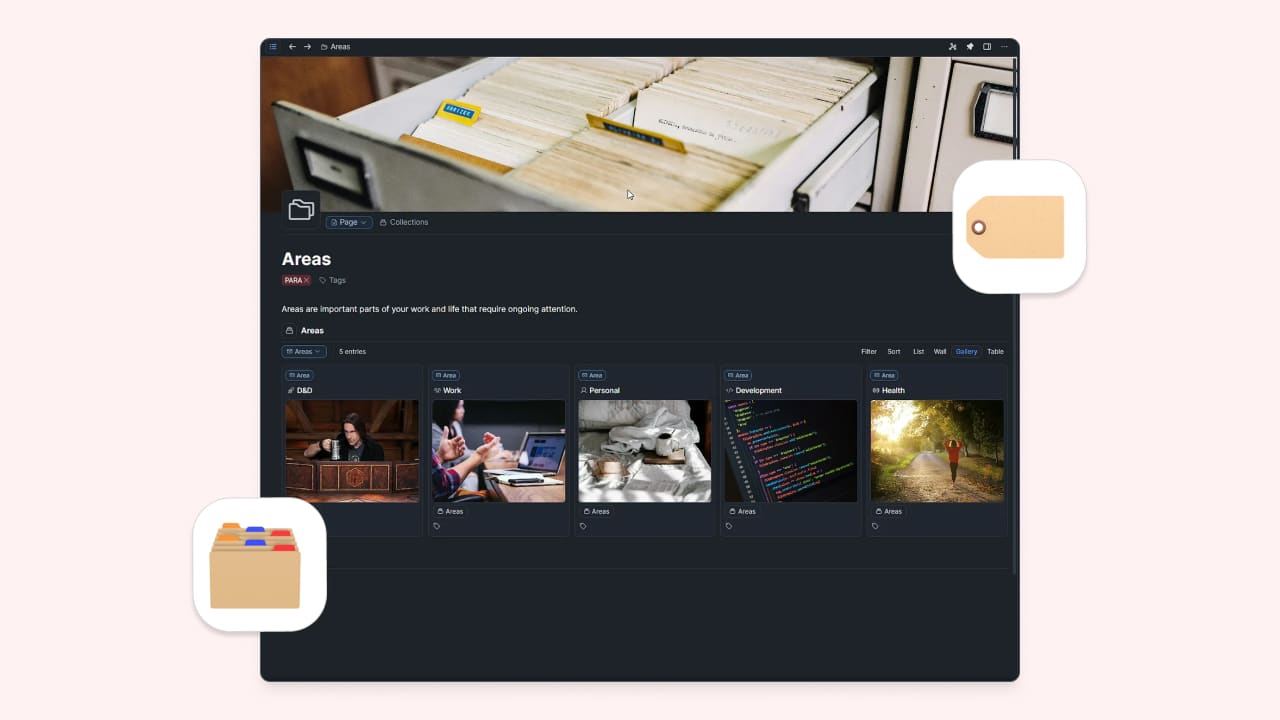1280x720 pixels.
Task: Go back with the left arrow
Action: coord(292,47)
